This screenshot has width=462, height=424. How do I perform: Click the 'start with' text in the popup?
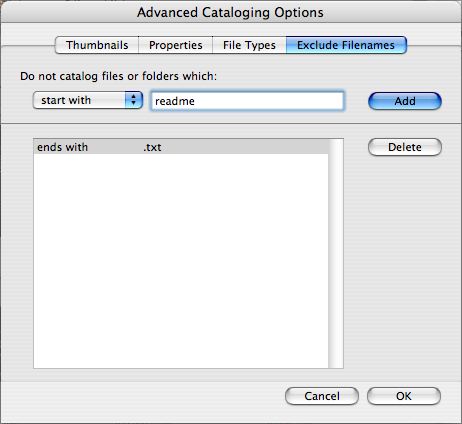click(66, 100)
